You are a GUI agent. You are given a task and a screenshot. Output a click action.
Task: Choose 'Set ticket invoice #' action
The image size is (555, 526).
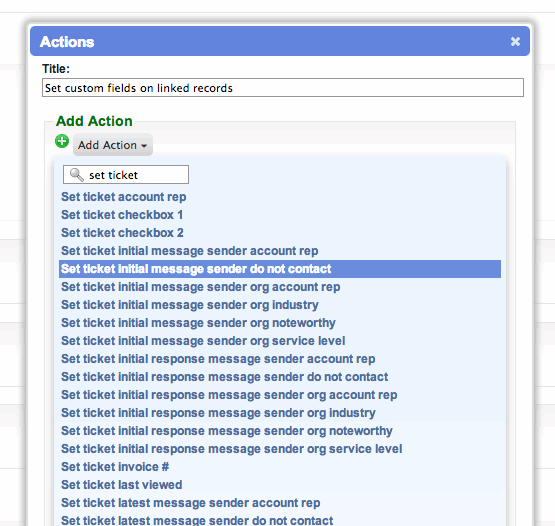[115, 467]
